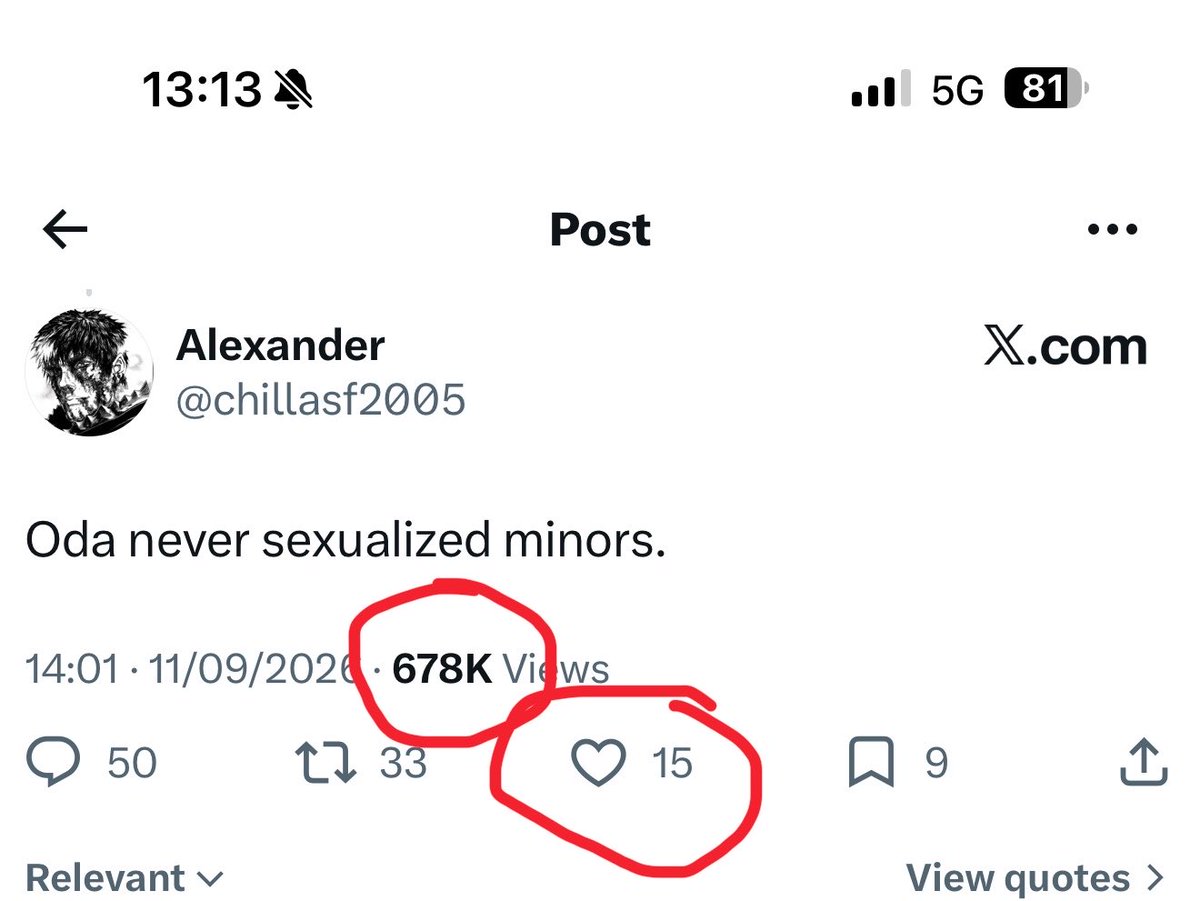Tap the back arrow icon
Viewport: 1200px width, 901px height.
click(x=66, y=231)
